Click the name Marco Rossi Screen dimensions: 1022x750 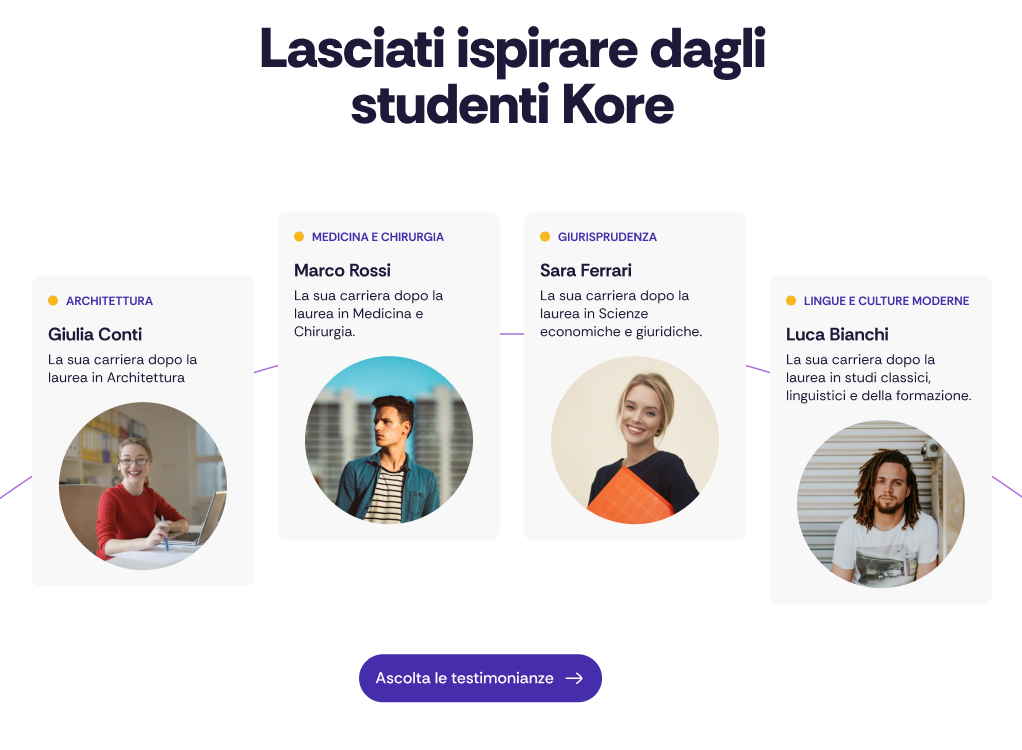[342, 270]
